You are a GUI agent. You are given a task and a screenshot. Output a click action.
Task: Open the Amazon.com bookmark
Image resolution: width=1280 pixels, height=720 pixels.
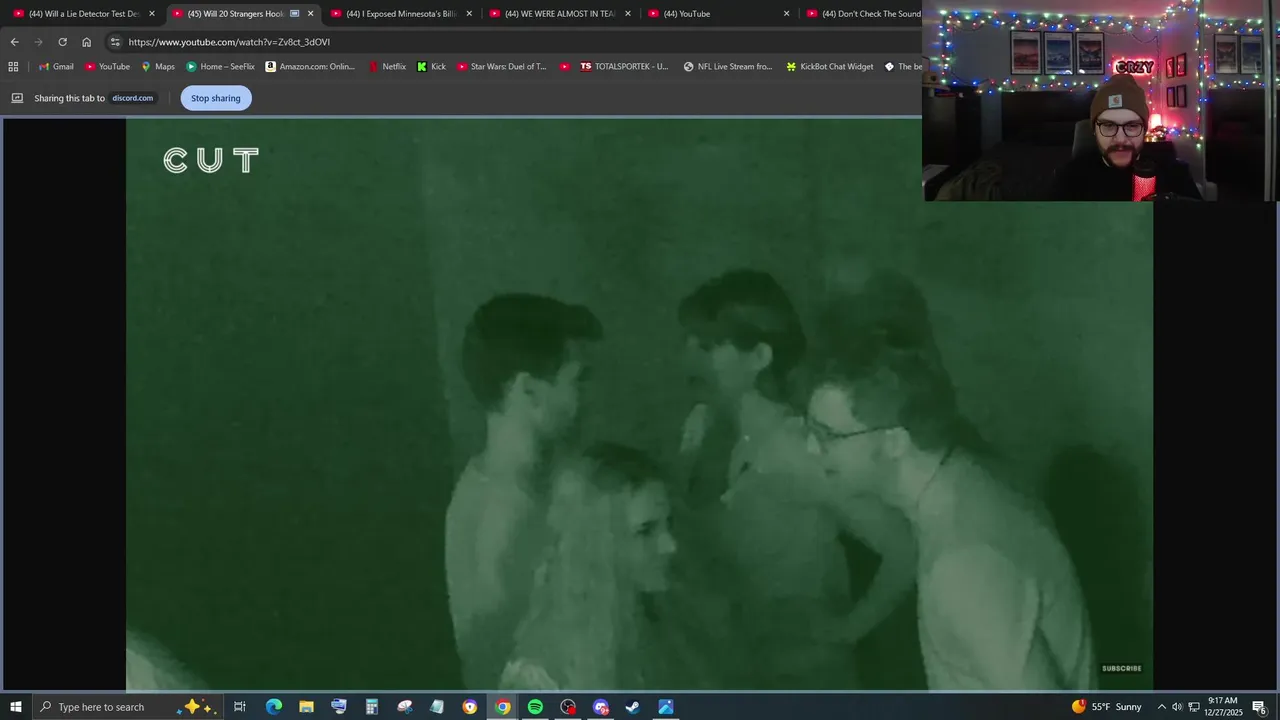(x=310, y=66)
